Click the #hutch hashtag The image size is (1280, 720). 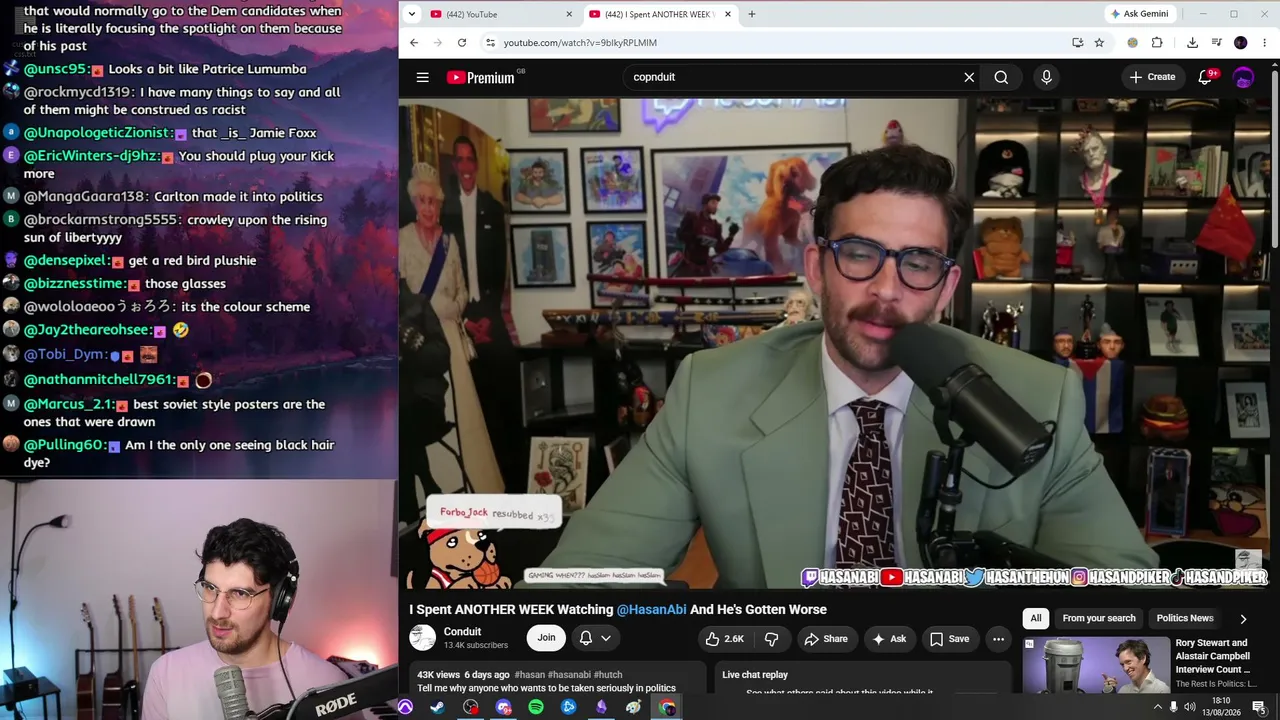608,675
